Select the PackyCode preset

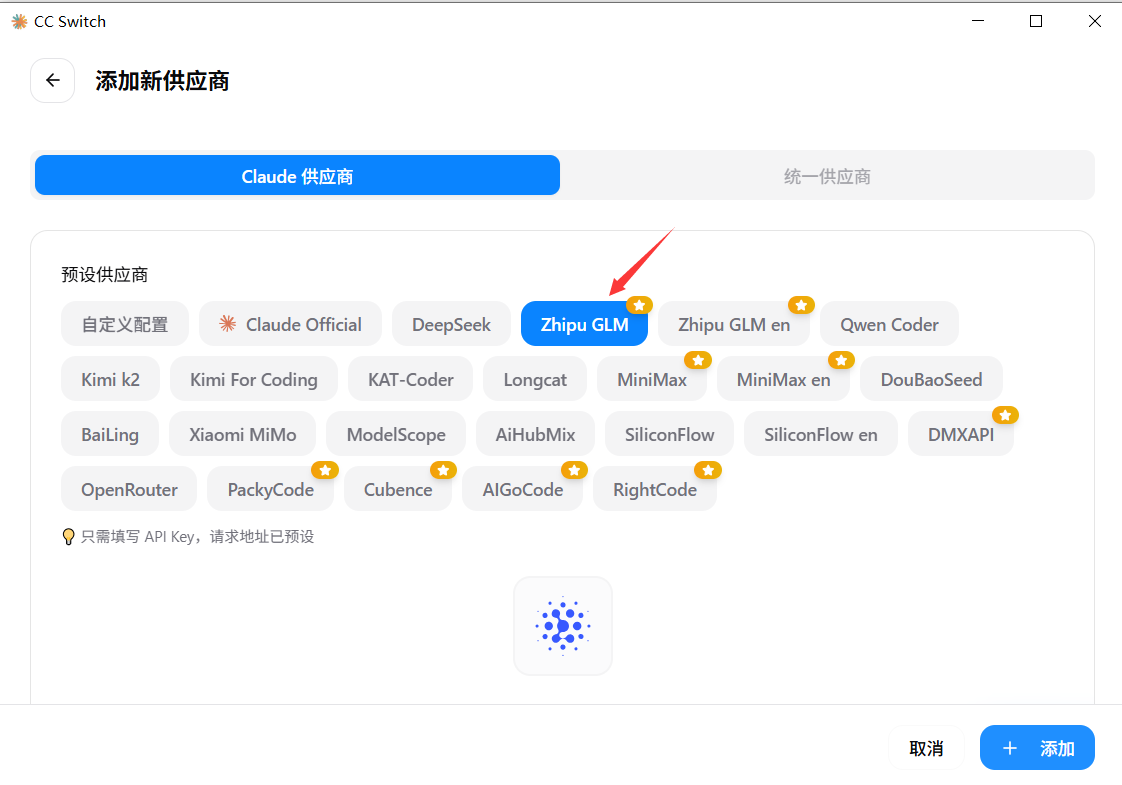(x=270, y=489)
